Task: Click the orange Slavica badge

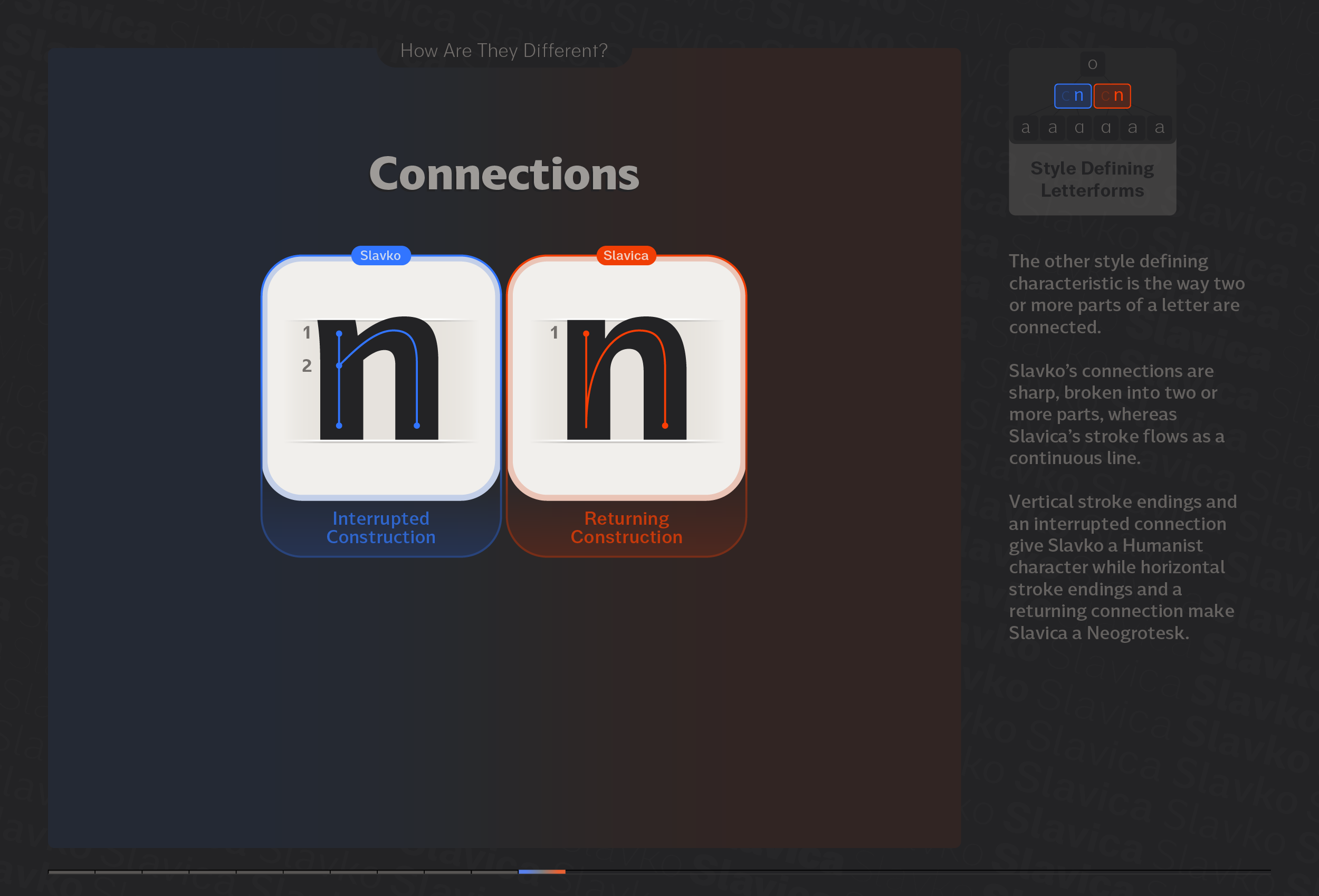Action: 626,255
